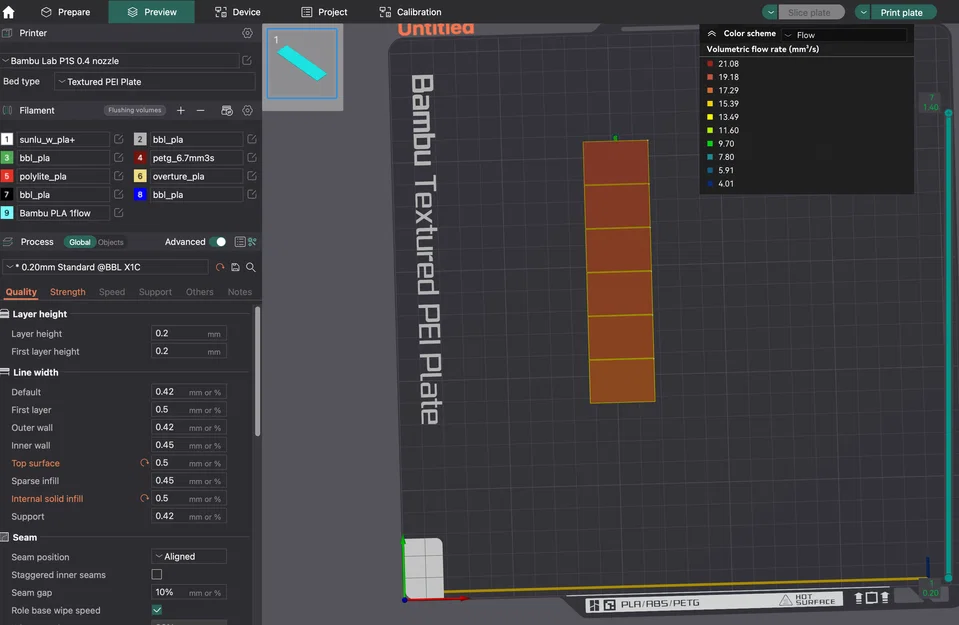The image size is (959, 625).
Task: Open the printer preset dropdown
Action: point(120,61)
